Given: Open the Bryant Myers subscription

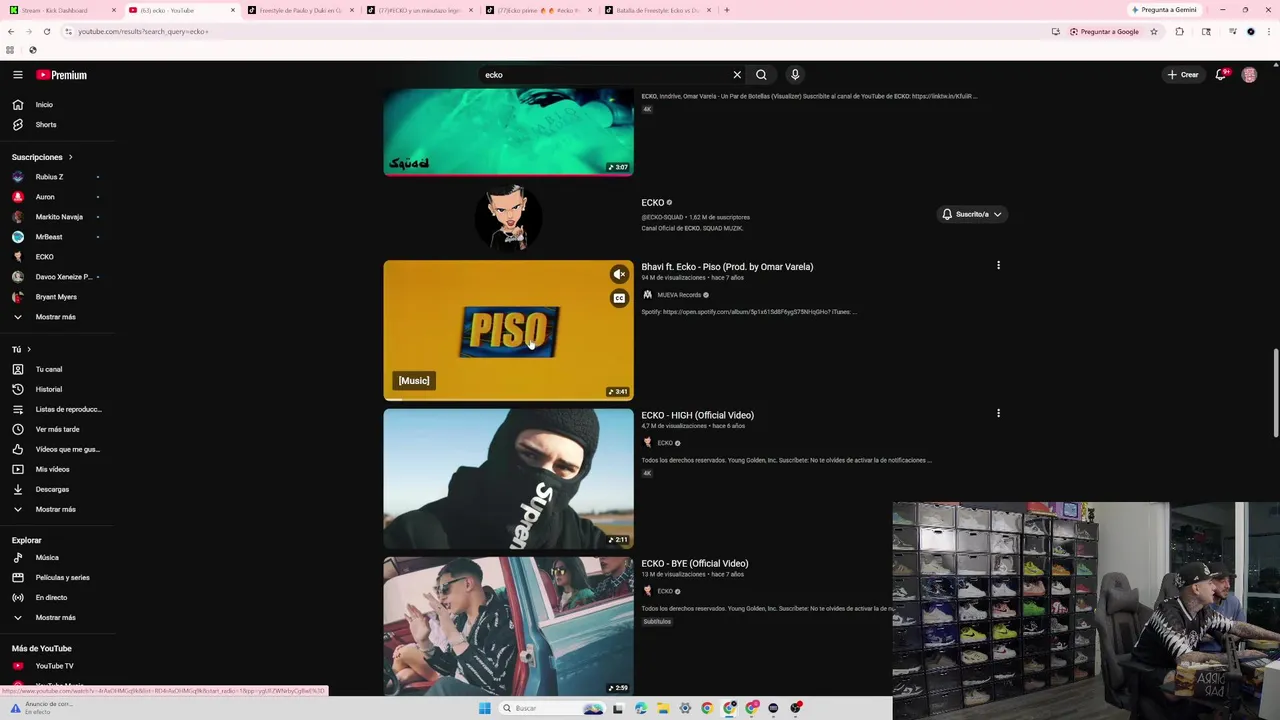Looking at the screenshot, I should coord(57,297).
